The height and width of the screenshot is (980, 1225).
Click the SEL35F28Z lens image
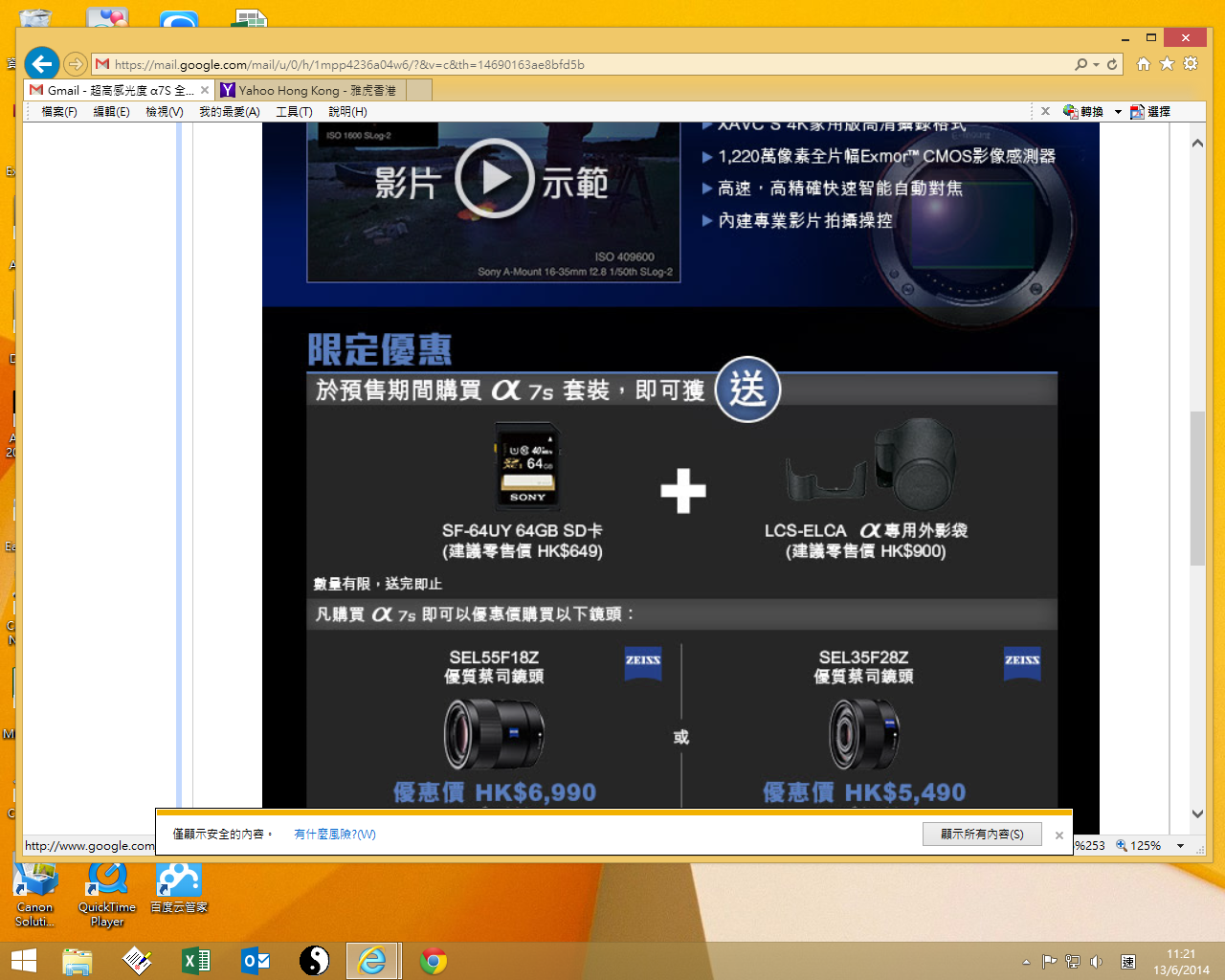(x=864, y=734)
